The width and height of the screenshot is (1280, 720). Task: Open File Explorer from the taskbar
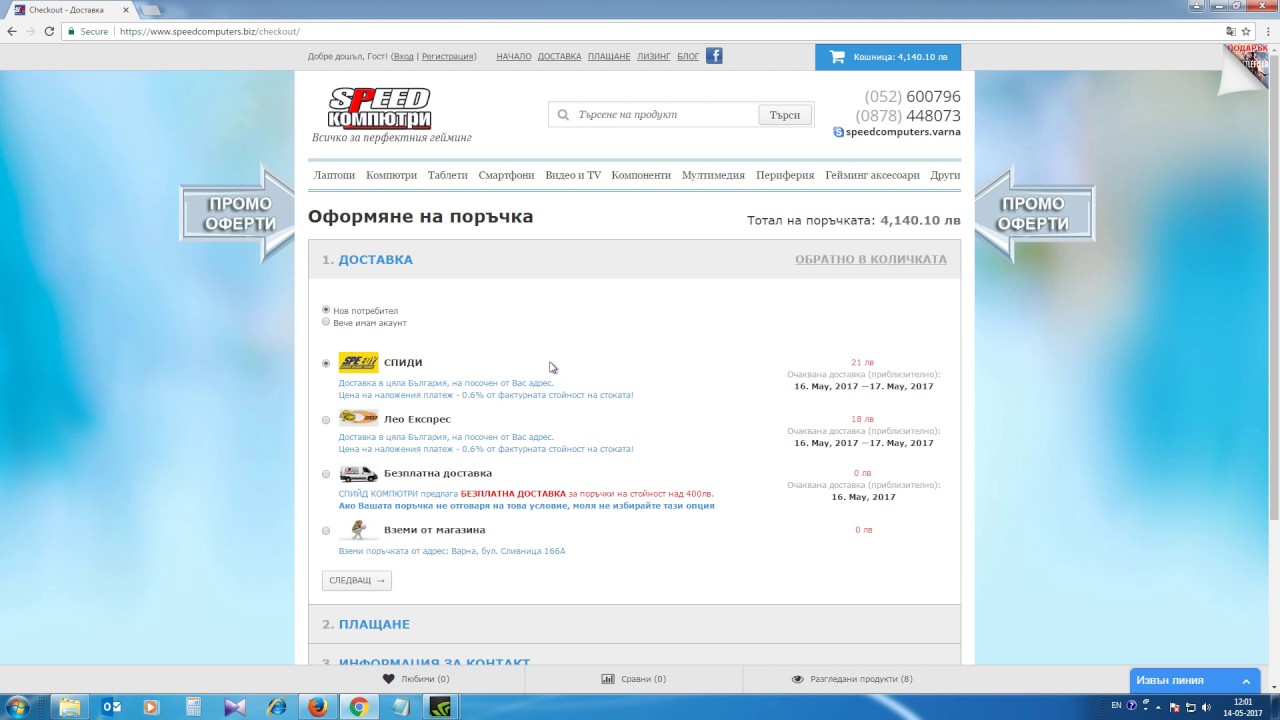[x=69, y=707]
